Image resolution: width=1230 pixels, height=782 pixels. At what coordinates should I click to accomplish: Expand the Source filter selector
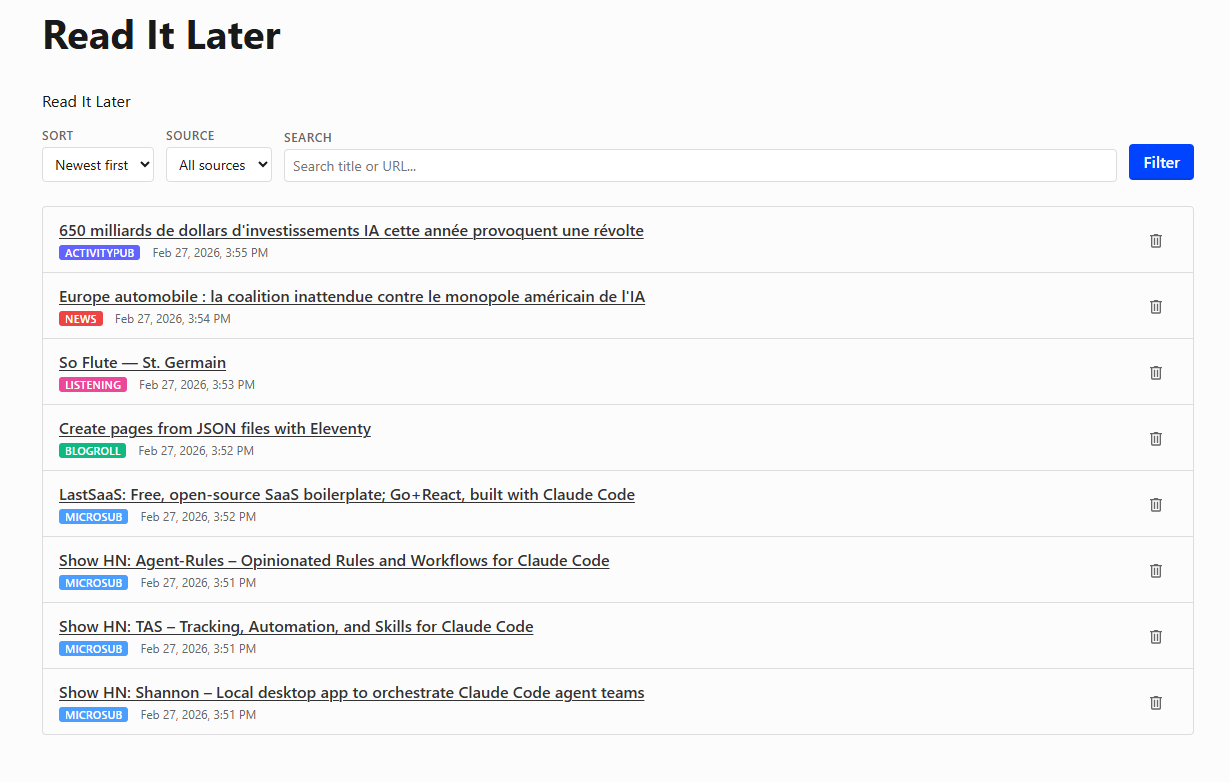coord(218,164)
